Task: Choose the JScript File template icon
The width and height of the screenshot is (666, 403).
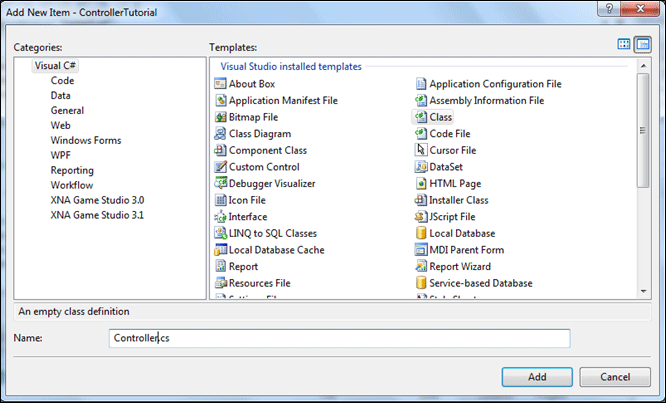Action: 420,217
